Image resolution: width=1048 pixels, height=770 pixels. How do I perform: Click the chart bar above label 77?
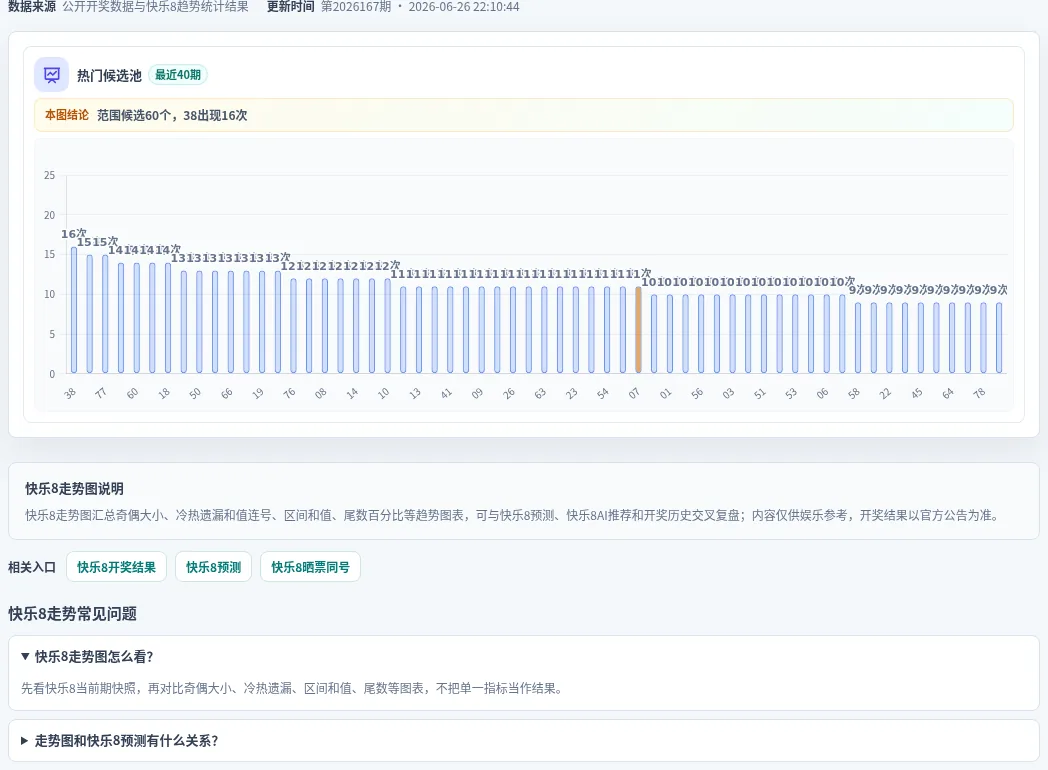point(106,314)
